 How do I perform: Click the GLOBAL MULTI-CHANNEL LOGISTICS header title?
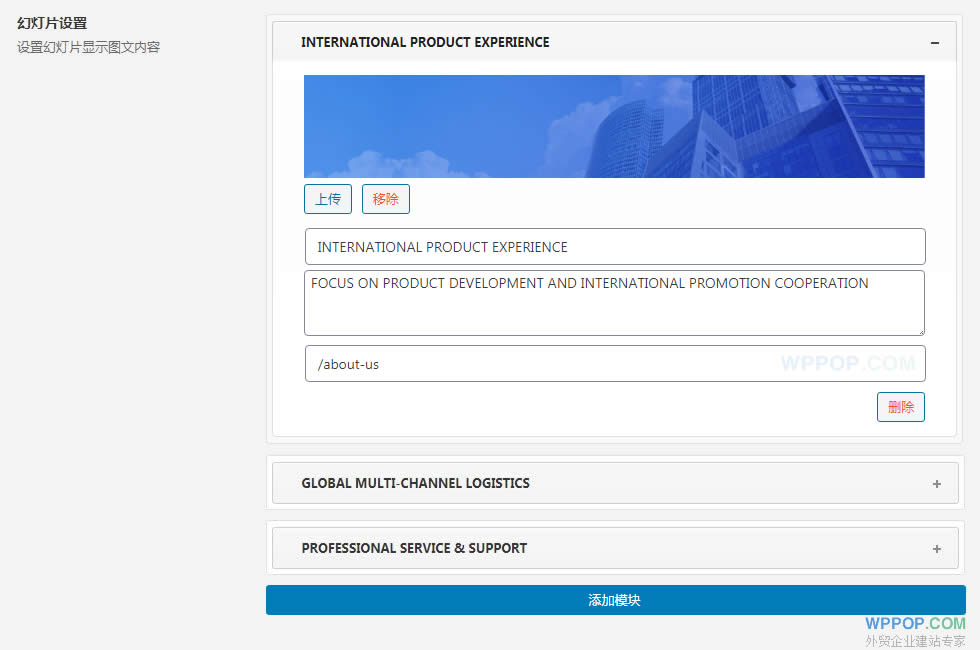tap(416, 483)
